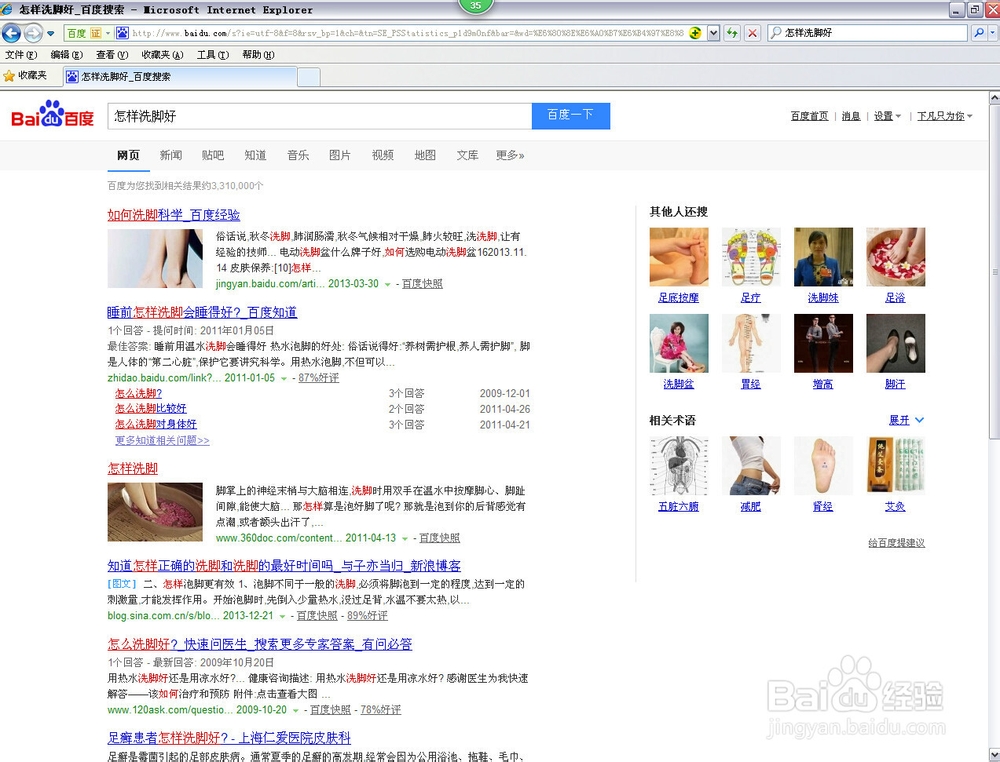
Task: Open result 睡前怎样洗脚会睡得好?_百度知道
Action: coord(202,312)
